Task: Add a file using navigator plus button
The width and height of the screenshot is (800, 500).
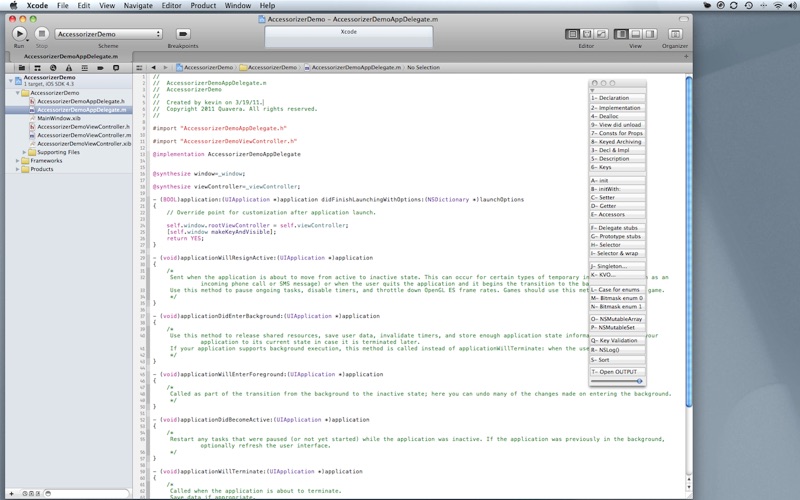Action: point(11,493)
